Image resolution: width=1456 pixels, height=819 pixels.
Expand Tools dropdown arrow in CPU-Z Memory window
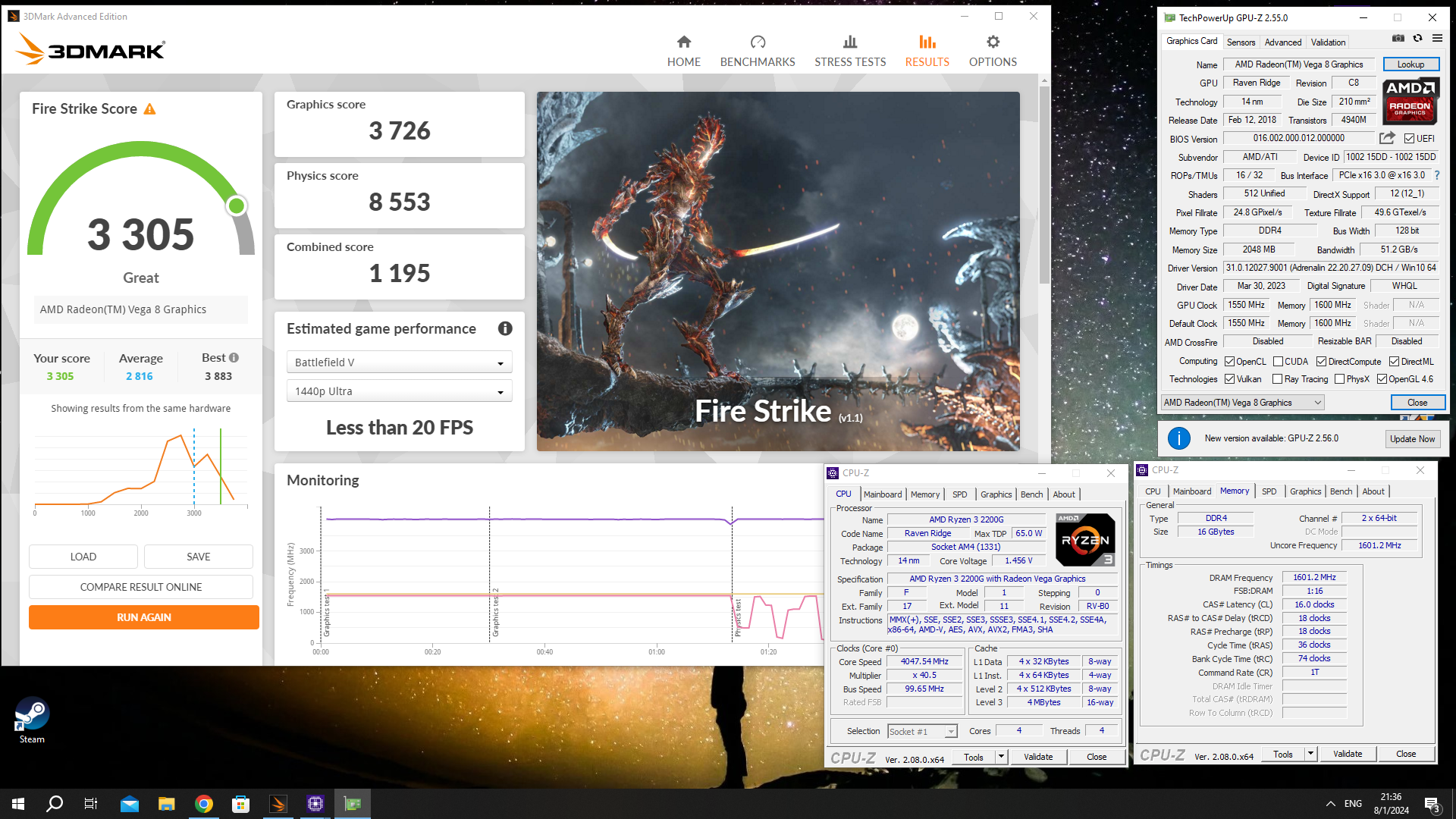click(1310, 754)
